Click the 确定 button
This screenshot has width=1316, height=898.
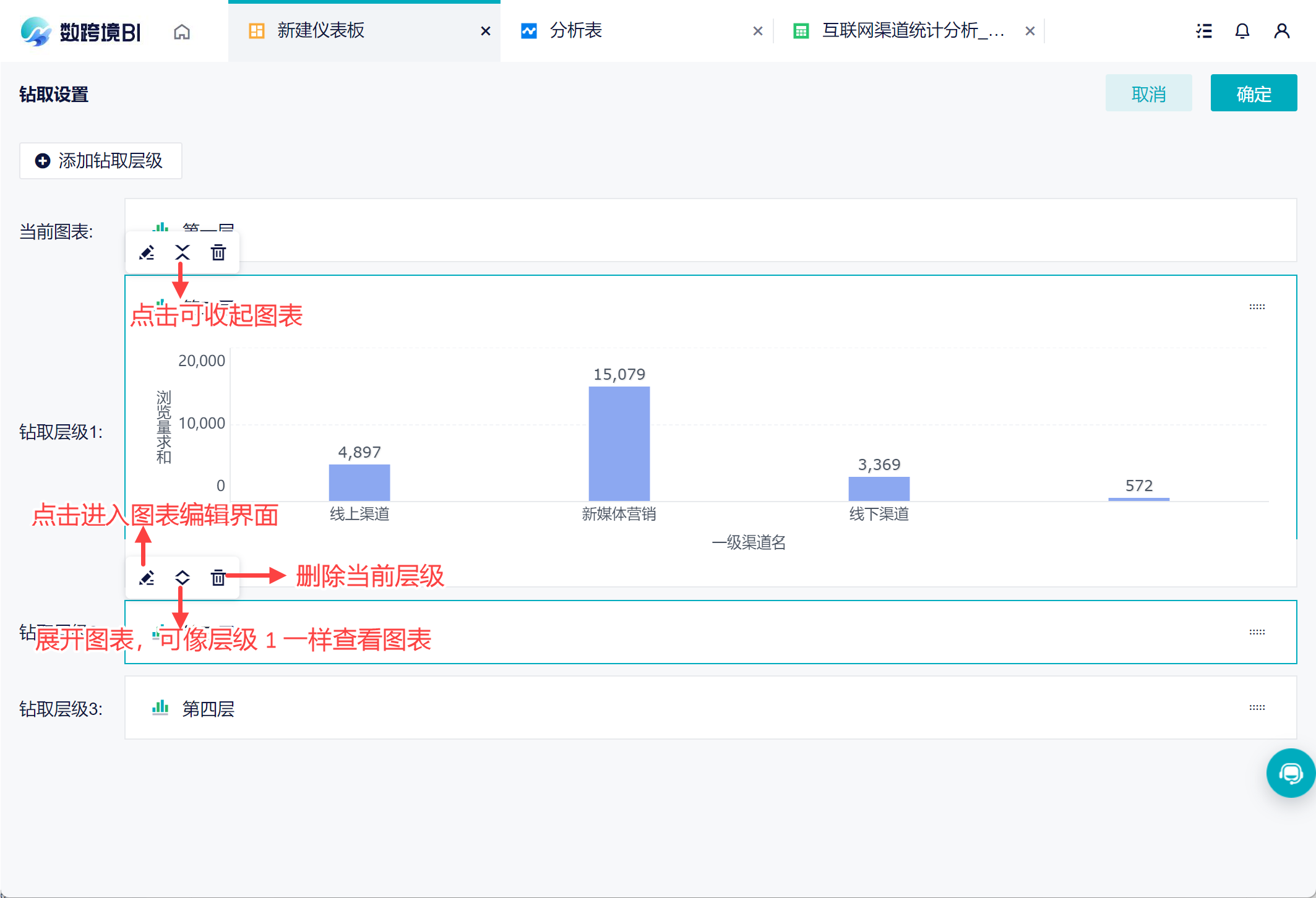pyautogui.click(x=1253, y=93)
